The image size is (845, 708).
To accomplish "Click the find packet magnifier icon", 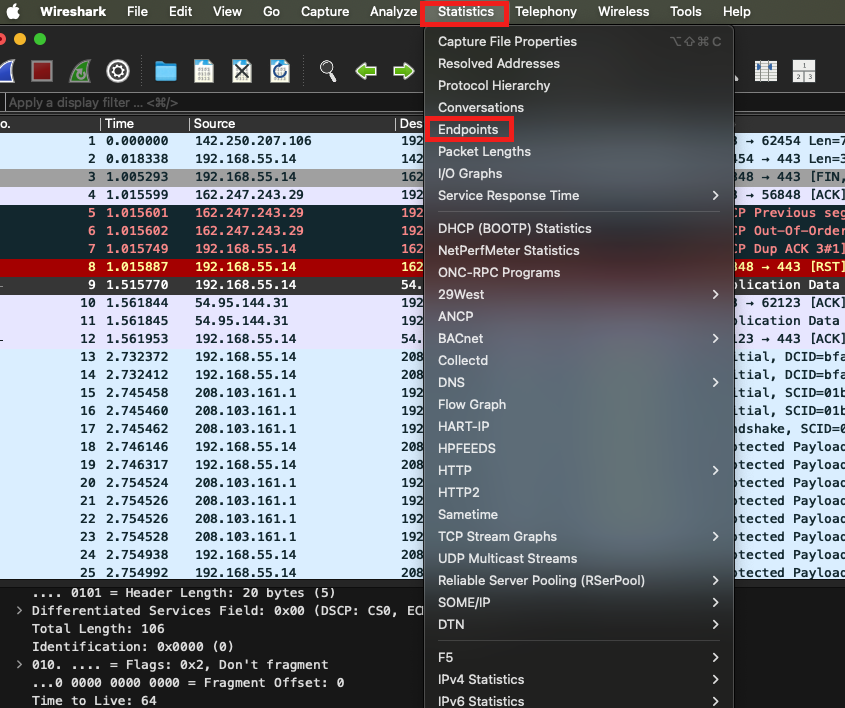I will 328,71.
